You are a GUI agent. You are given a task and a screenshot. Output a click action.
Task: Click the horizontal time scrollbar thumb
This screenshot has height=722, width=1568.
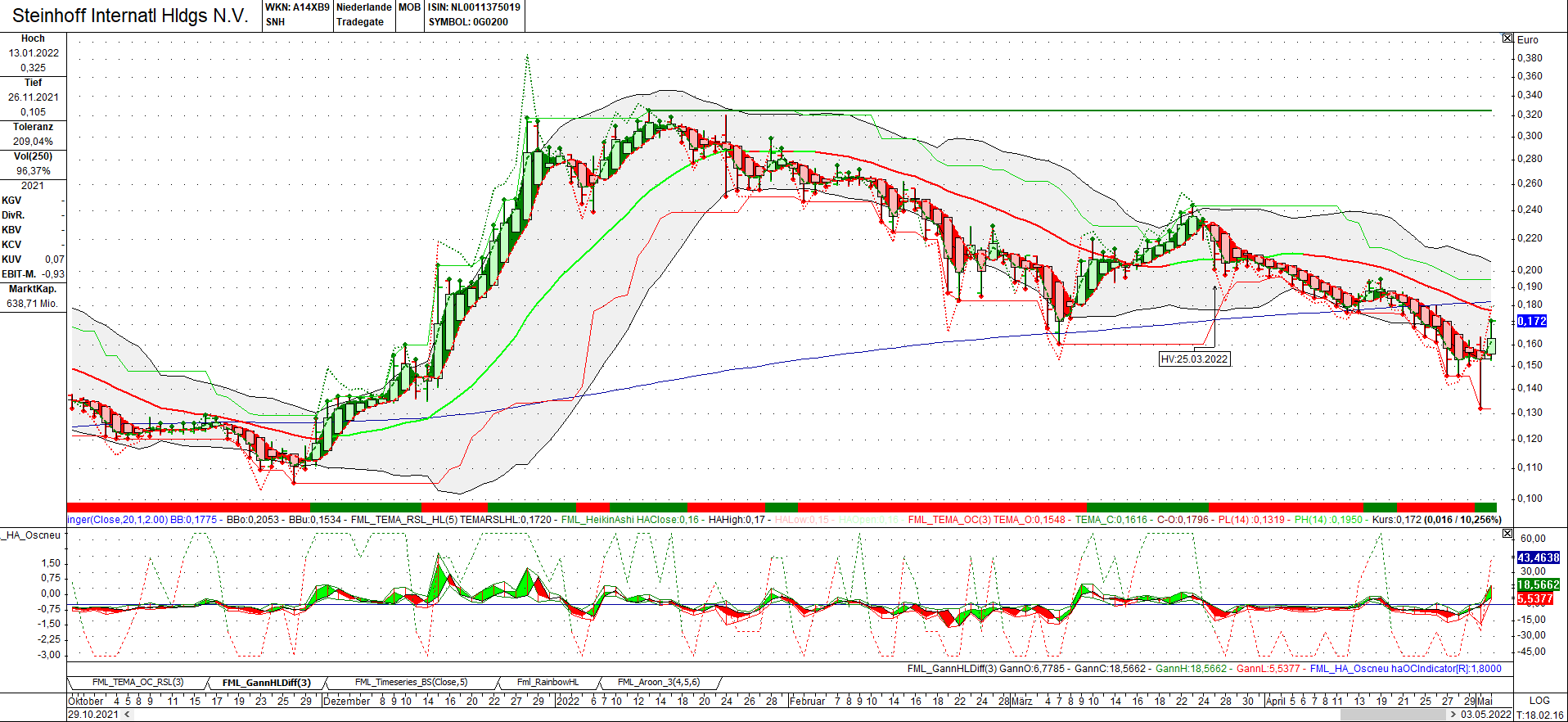(1392, 715)
